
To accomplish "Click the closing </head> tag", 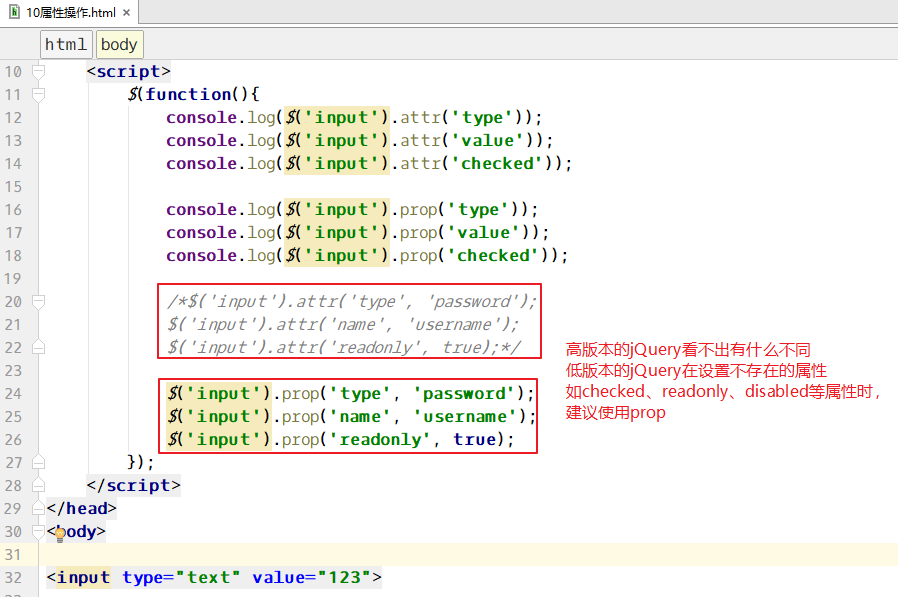I will [x=82, y=508].
